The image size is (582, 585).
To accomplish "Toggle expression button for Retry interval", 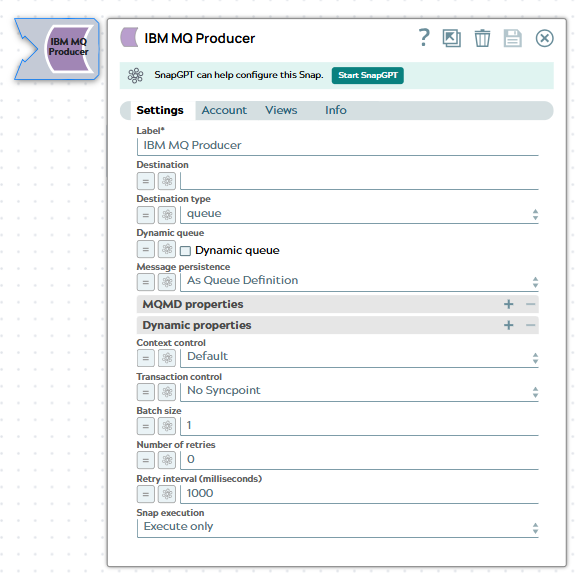I will 146,494.
